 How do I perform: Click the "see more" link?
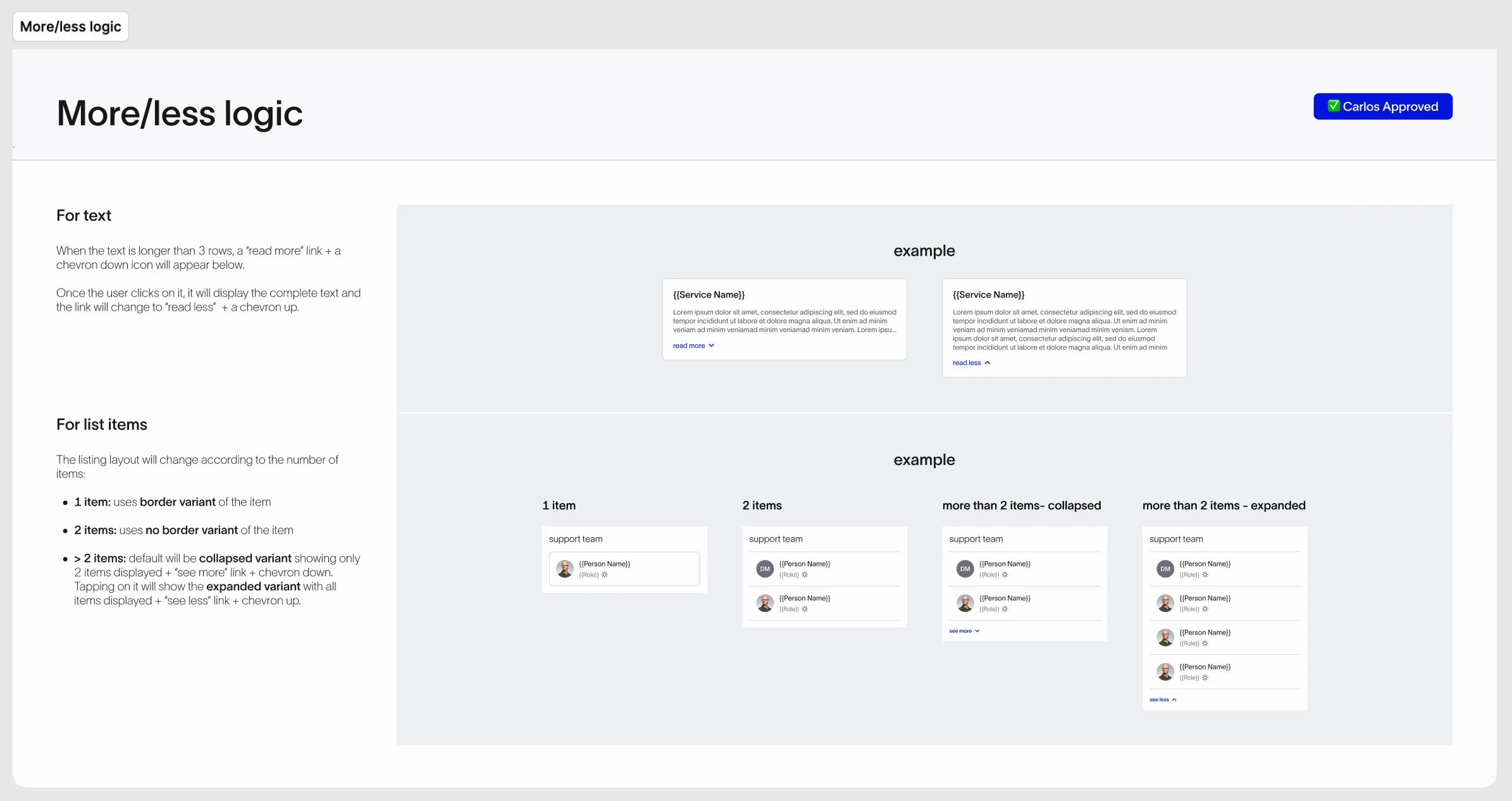click(960, 631)
